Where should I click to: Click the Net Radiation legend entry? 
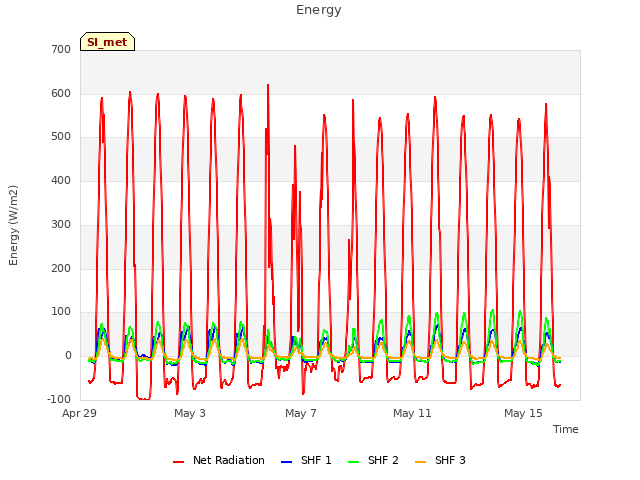[218, 460]
